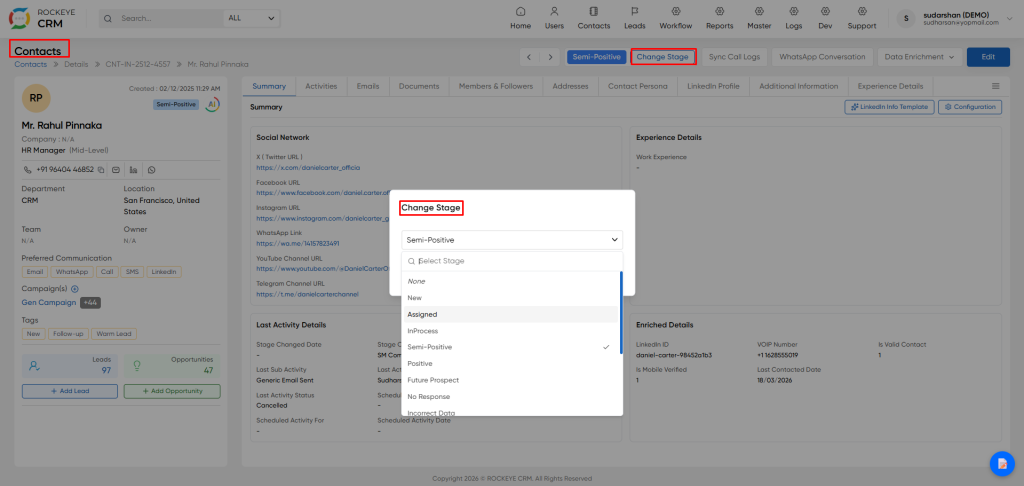Screen dimensions: 1024x486
Task: Open the WhatsApp wa.me link
Action: [298, 243]
